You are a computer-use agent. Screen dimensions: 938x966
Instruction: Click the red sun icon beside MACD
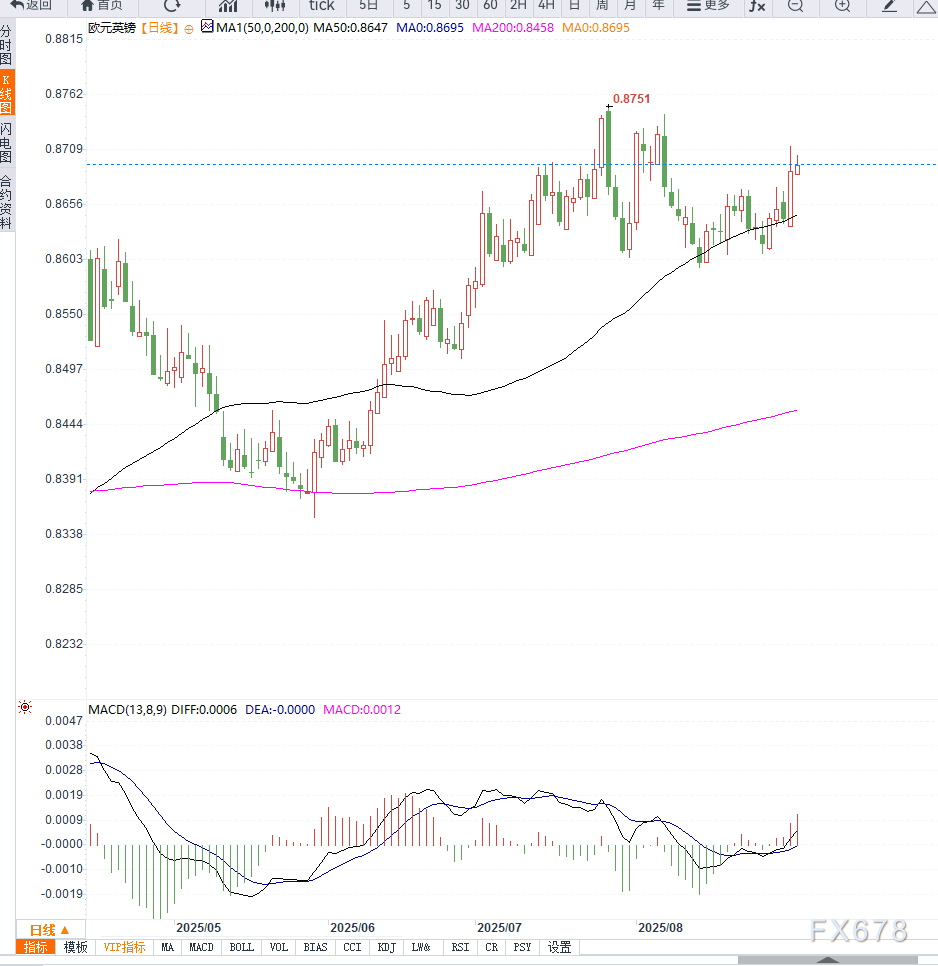(24, 708)
